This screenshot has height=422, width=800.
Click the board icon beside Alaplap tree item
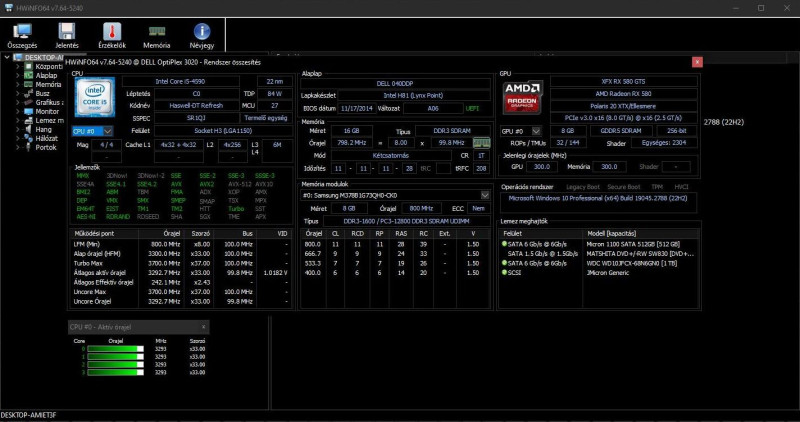coord(28,76)
